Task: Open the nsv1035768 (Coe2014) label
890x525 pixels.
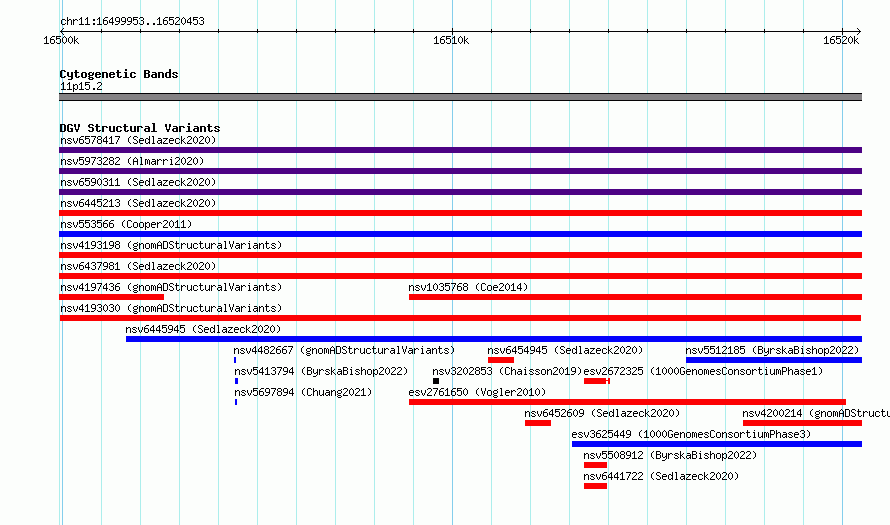Action: (x=468, y=287)
